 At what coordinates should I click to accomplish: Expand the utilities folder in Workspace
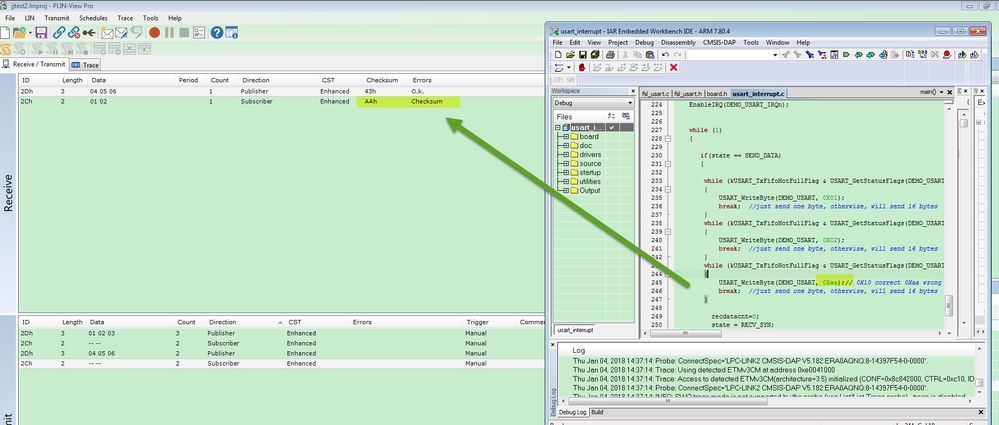[x=566, y=182]
